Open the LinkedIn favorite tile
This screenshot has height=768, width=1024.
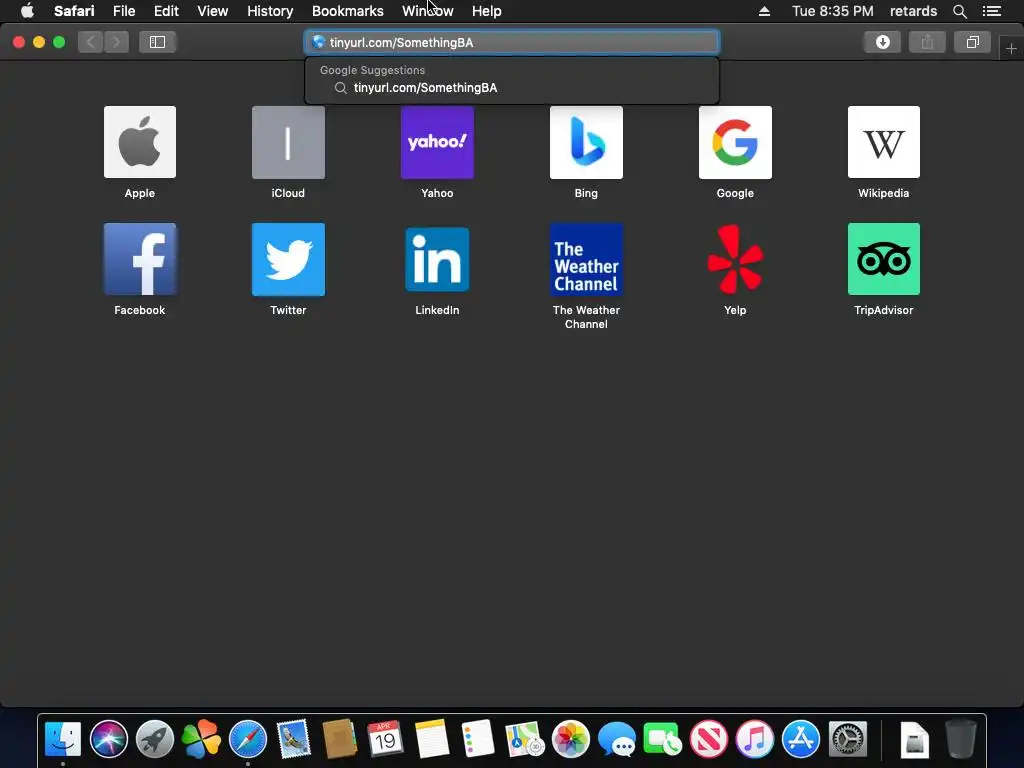437,259
